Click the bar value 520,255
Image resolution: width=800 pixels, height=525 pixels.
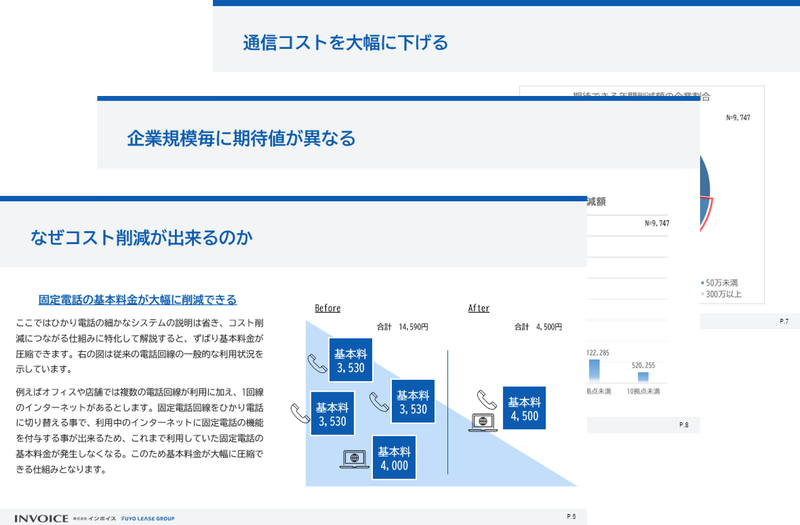643,365
